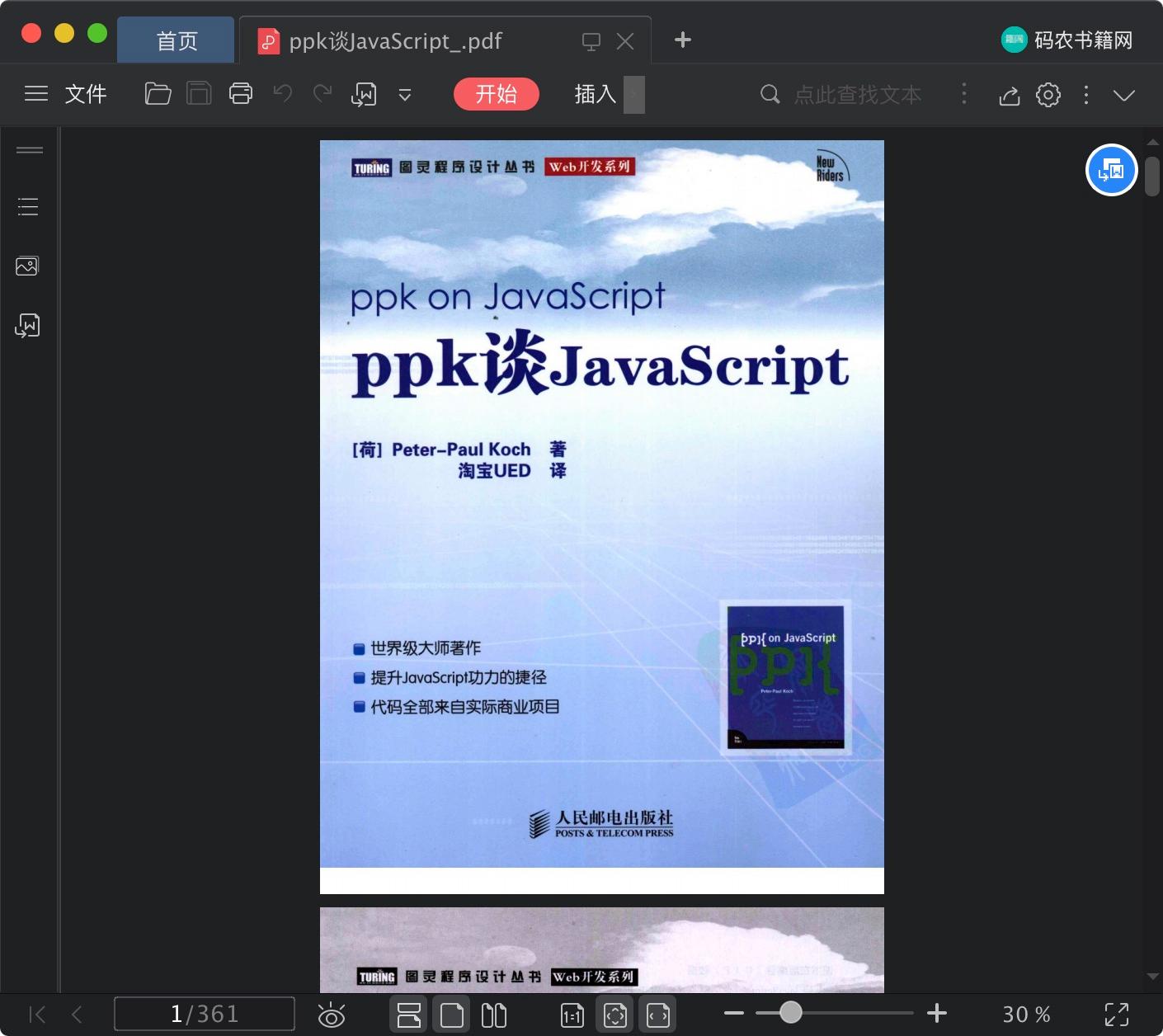1163x1036 pixels.
Task: Open the hamburger file menu icon
Action: 36,94
